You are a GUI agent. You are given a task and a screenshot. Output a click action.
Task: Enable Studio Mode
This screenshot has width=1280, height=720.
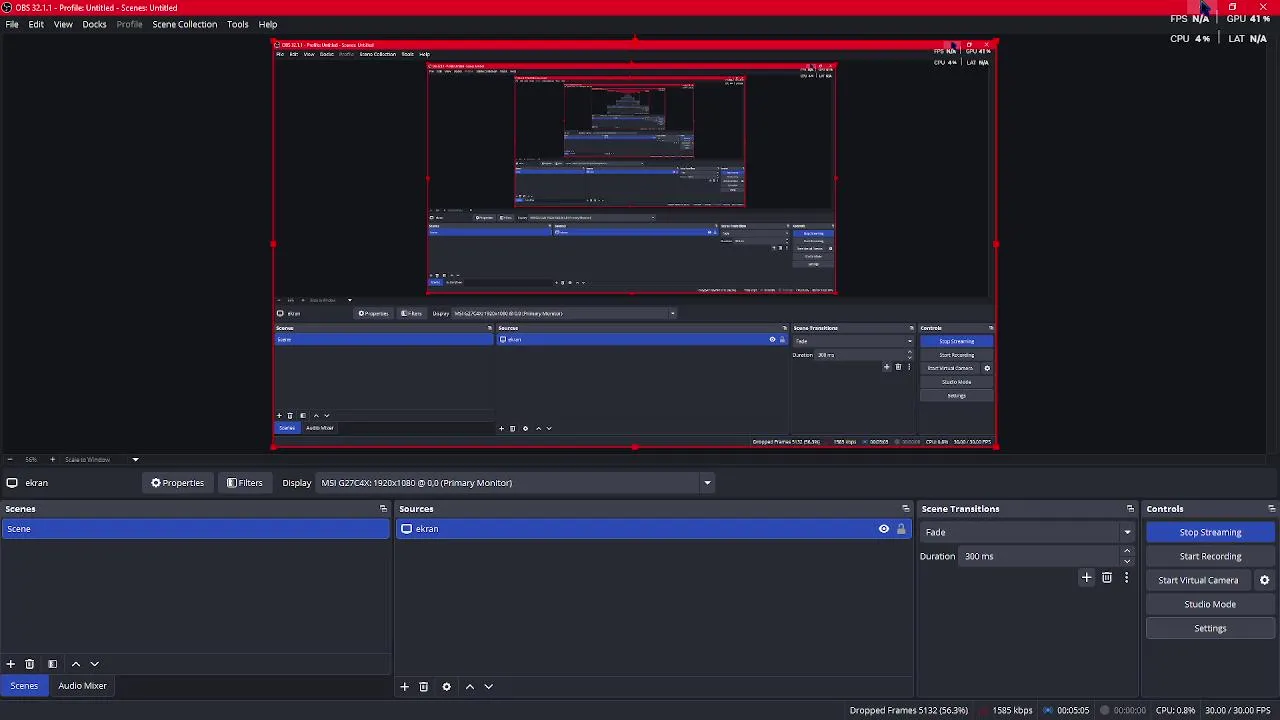(x=1210, y=604)
